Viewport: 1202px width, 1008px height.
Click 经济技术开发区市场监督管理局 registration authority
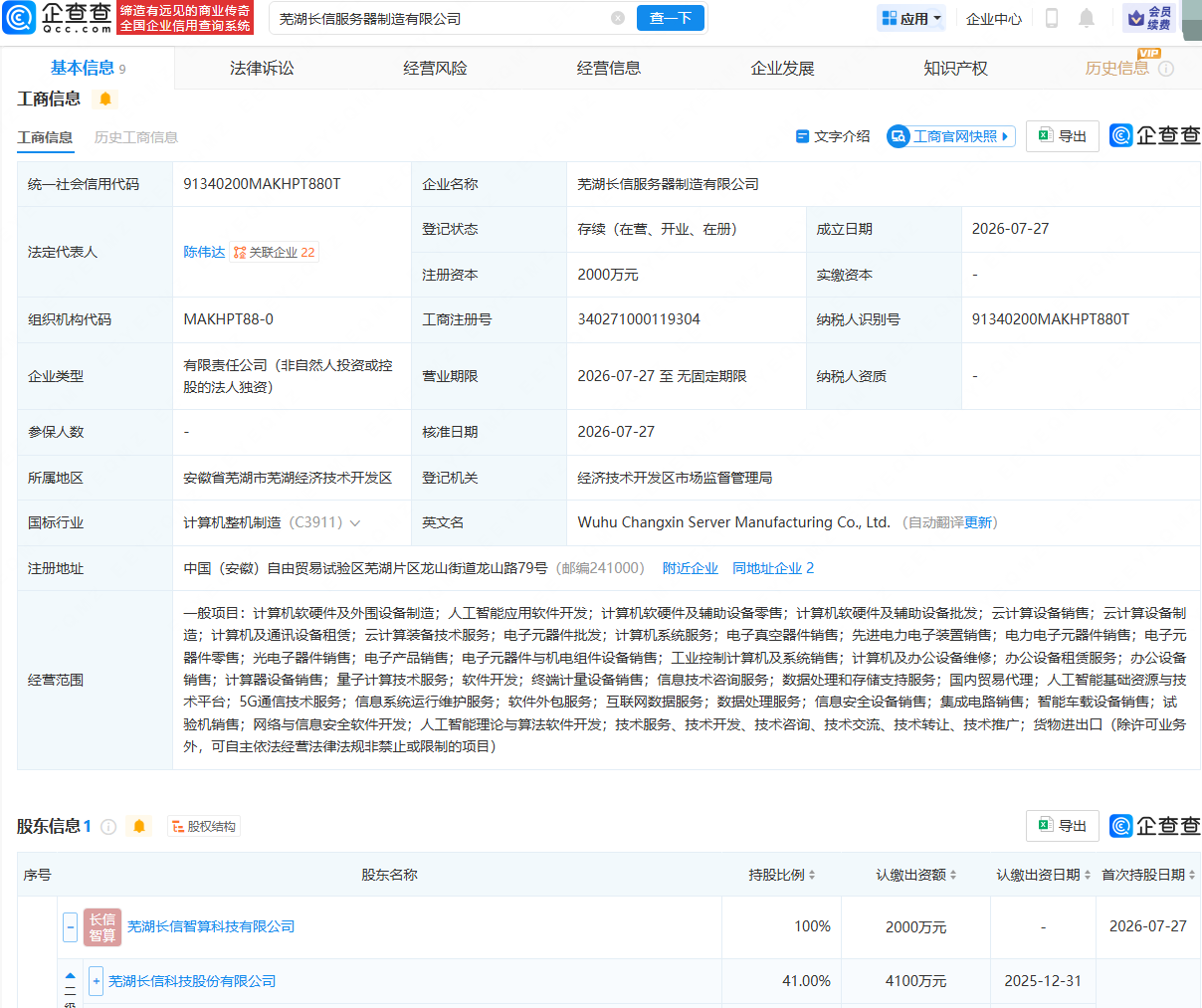[675, 478]
